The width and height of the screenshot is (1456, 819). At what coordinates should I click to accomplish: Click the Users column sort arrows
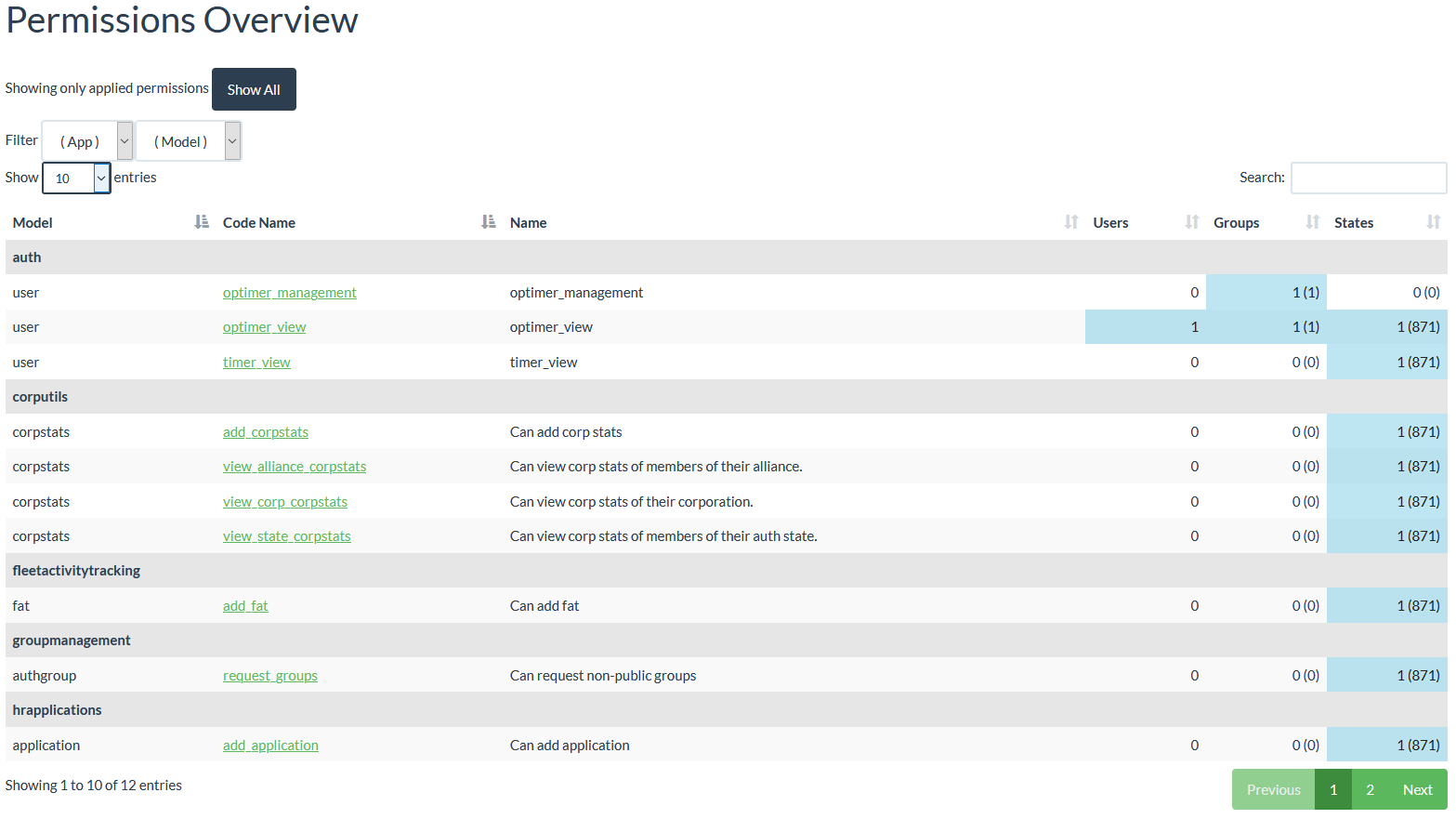click(1192, 222)
